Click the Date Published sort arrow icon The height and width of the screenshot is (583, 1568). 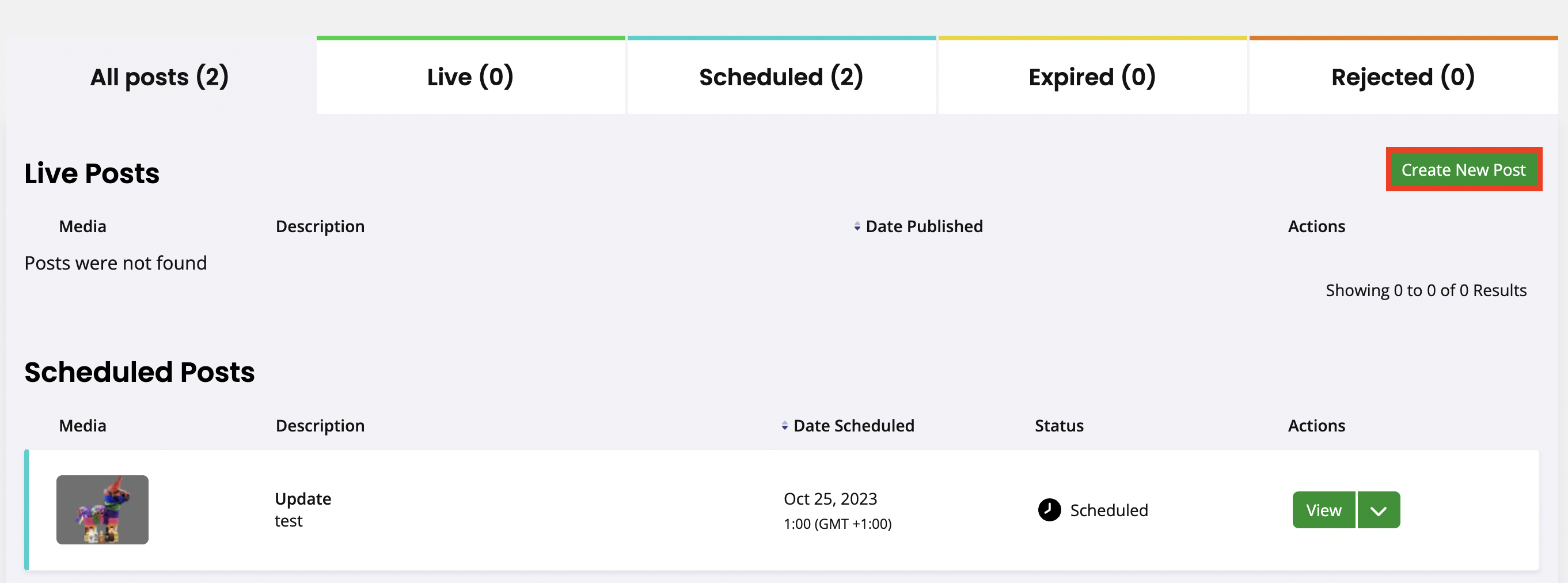856,226
